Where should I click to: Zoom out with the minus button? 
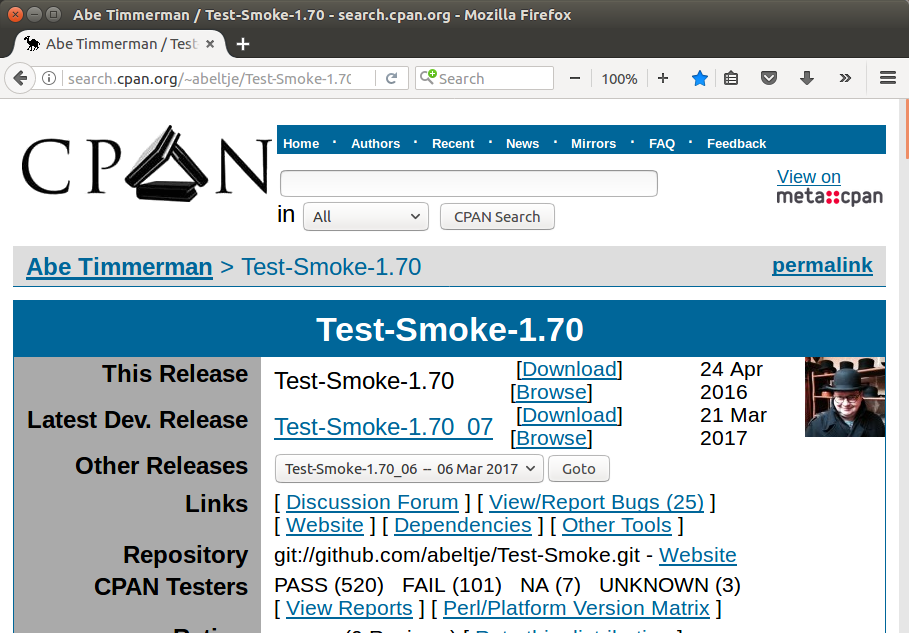[x=575, y=78]
